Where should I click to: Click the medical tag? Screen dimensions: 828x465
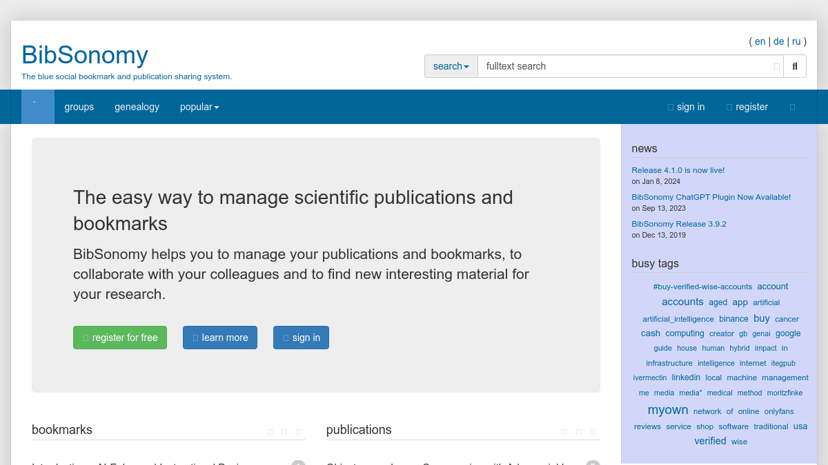click(719, 393)
